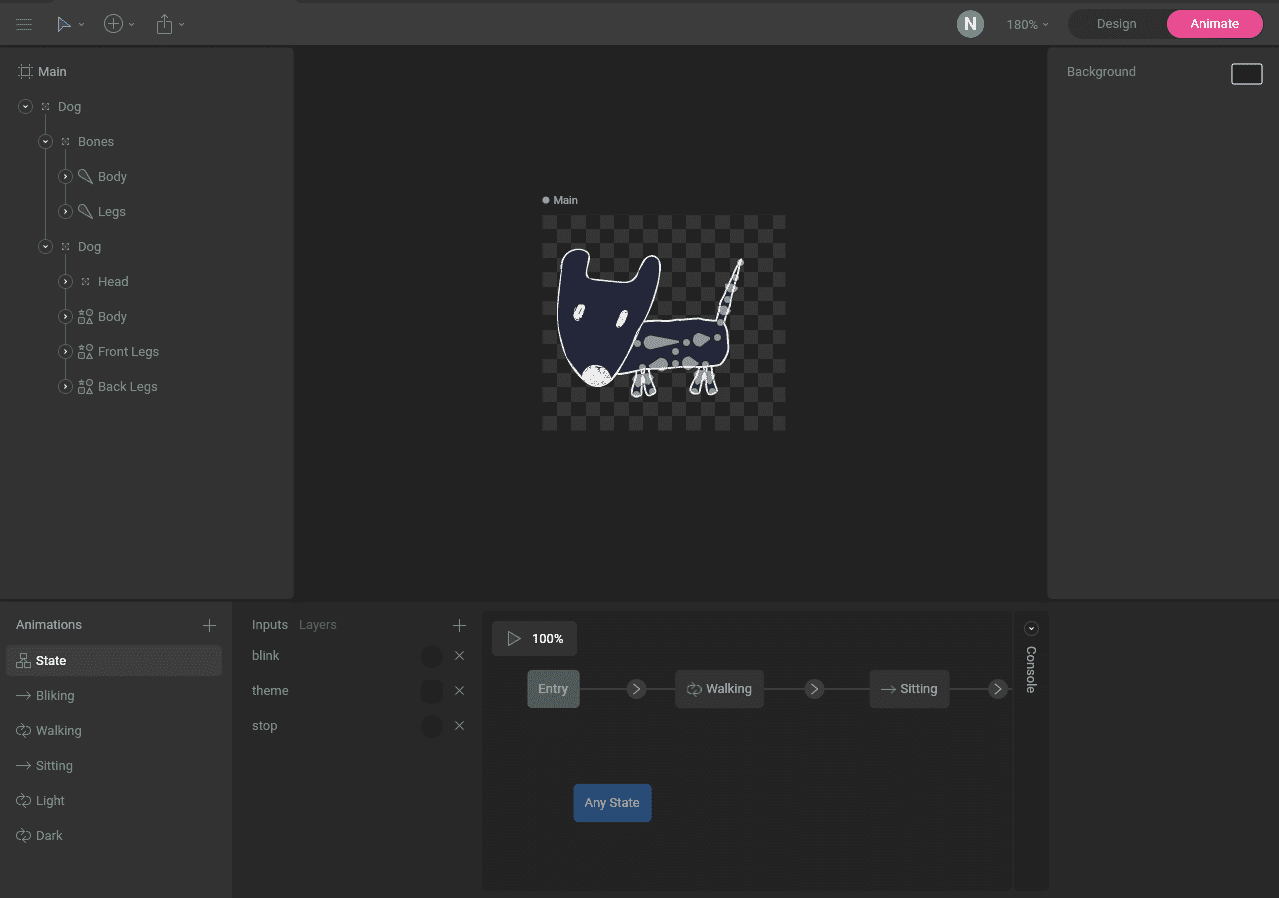Click the Front Legs shape icon
The height and width of the screenshot is (898, 1279).
click(x=85, y=352)
